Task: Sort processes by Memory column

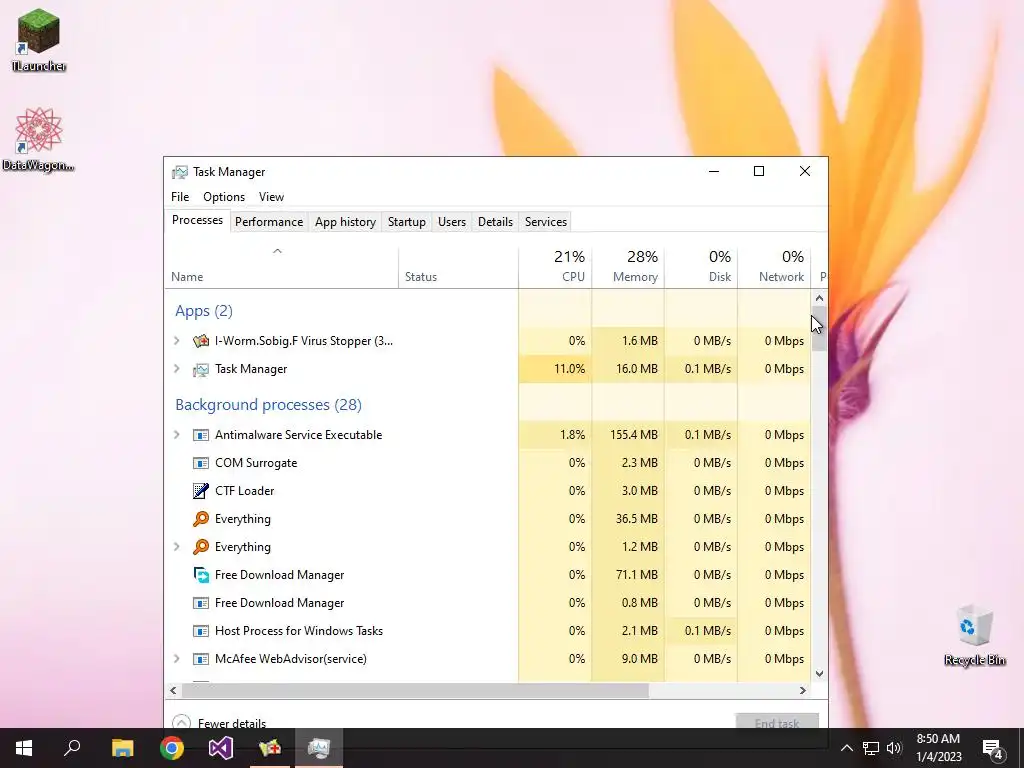Action: click(628, 268)
